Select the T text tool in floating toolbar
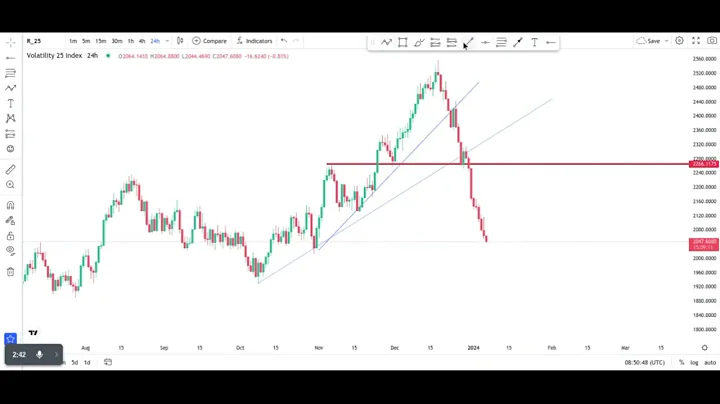The width and height of the screenshot is (720, 404). point(534,43)
